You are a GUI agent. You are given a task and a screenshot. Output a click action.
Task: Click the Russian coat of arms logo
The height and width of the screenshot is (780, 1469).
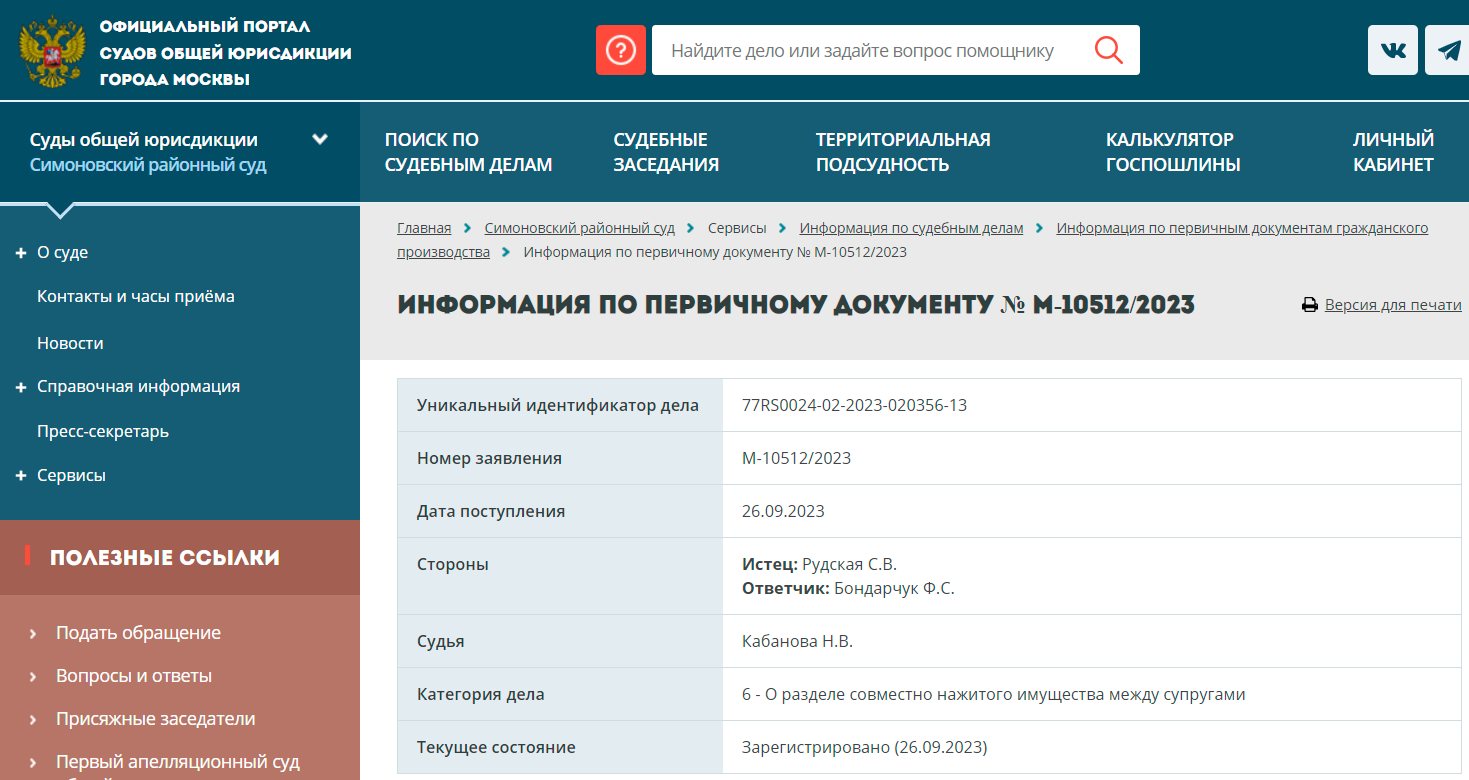click(53, 50)
